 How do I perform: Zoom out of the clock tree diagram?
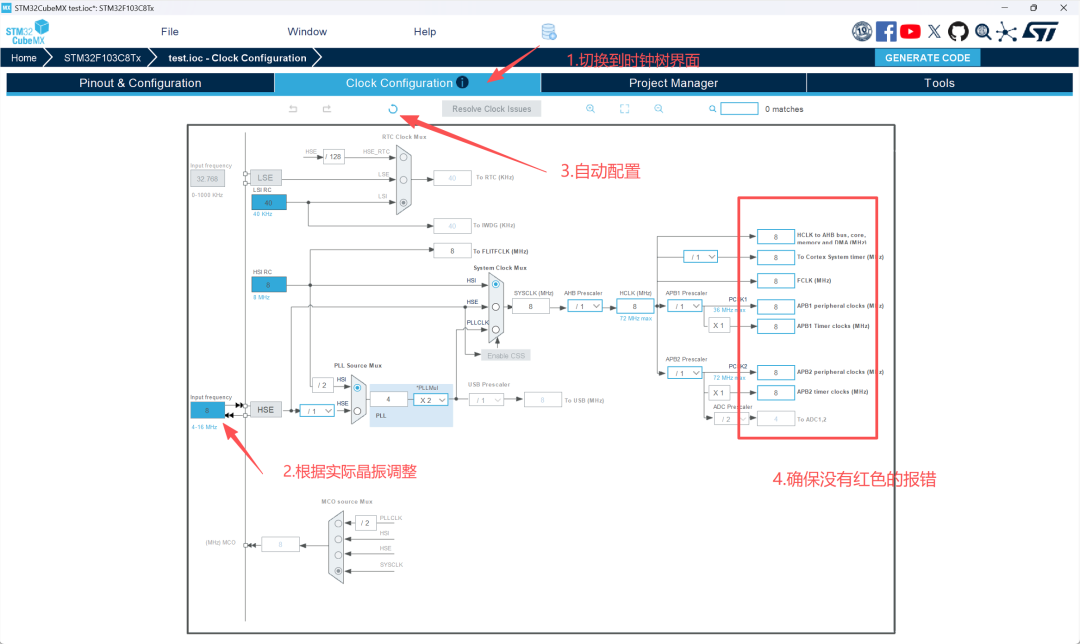pyautogui.click(x=658, y=109)
